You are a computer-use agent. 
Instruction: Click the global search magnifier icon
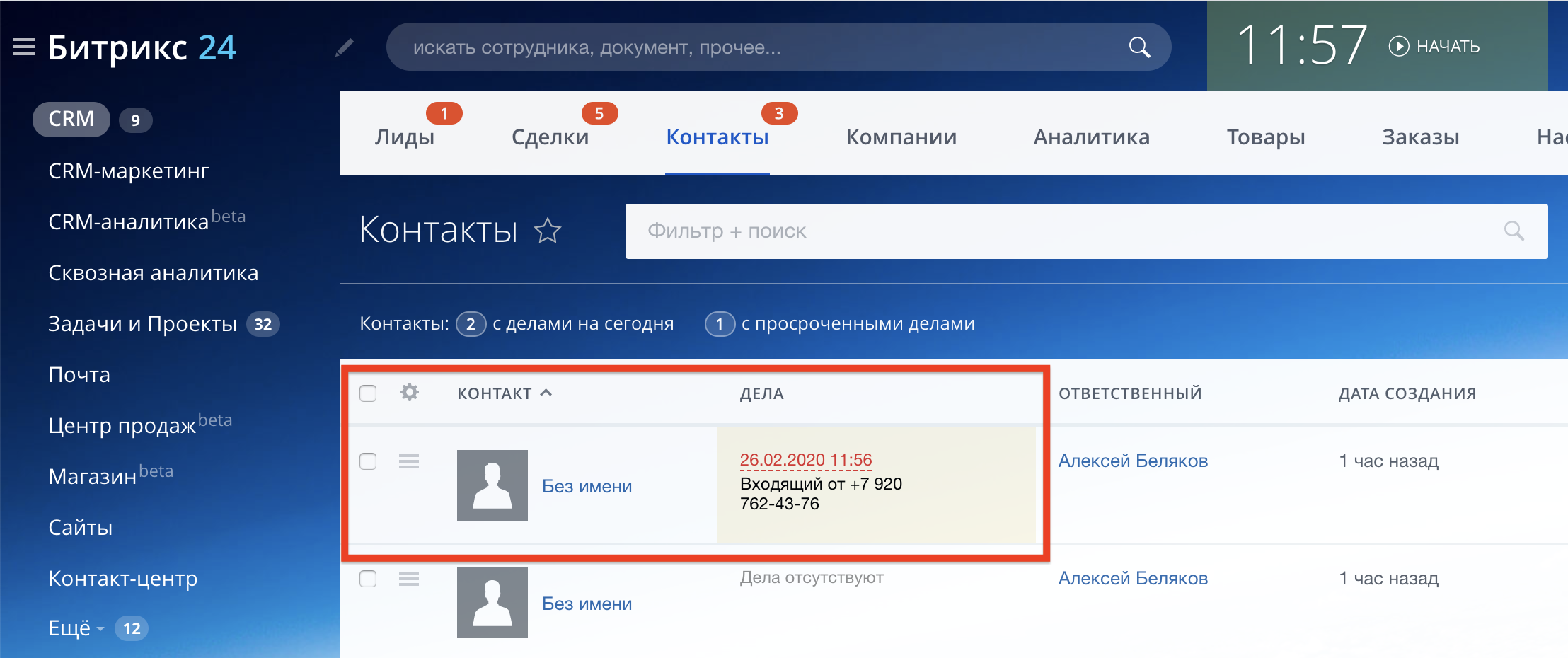point(1138,47)
